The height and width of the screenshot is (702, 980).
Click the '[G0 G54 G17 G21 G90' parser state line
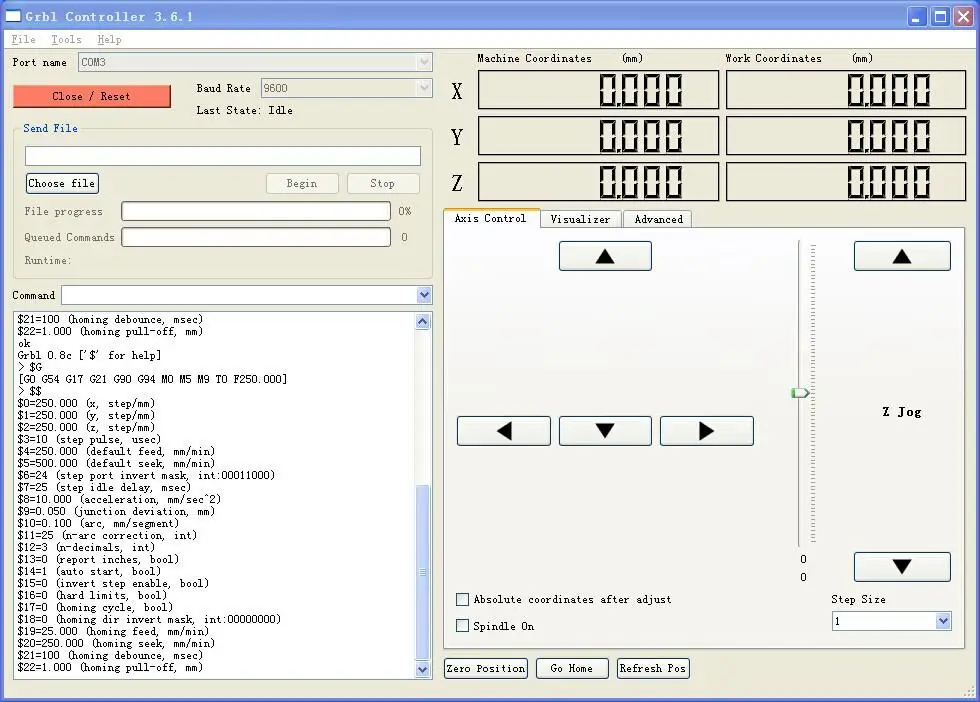pyautogui.click(x=152, y=379)
